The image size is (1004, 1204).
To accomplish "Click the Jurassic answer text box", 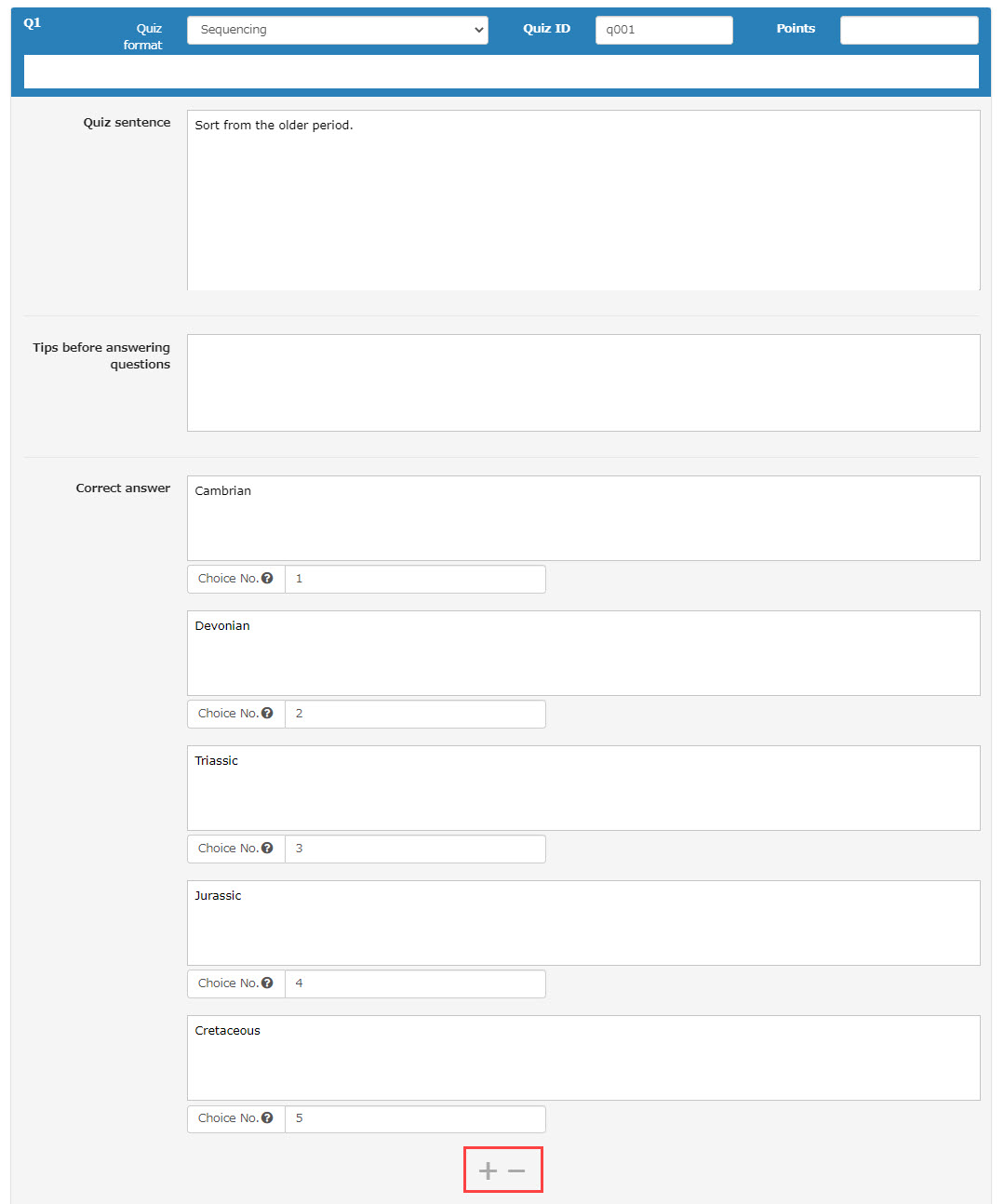I will (583, 923).
